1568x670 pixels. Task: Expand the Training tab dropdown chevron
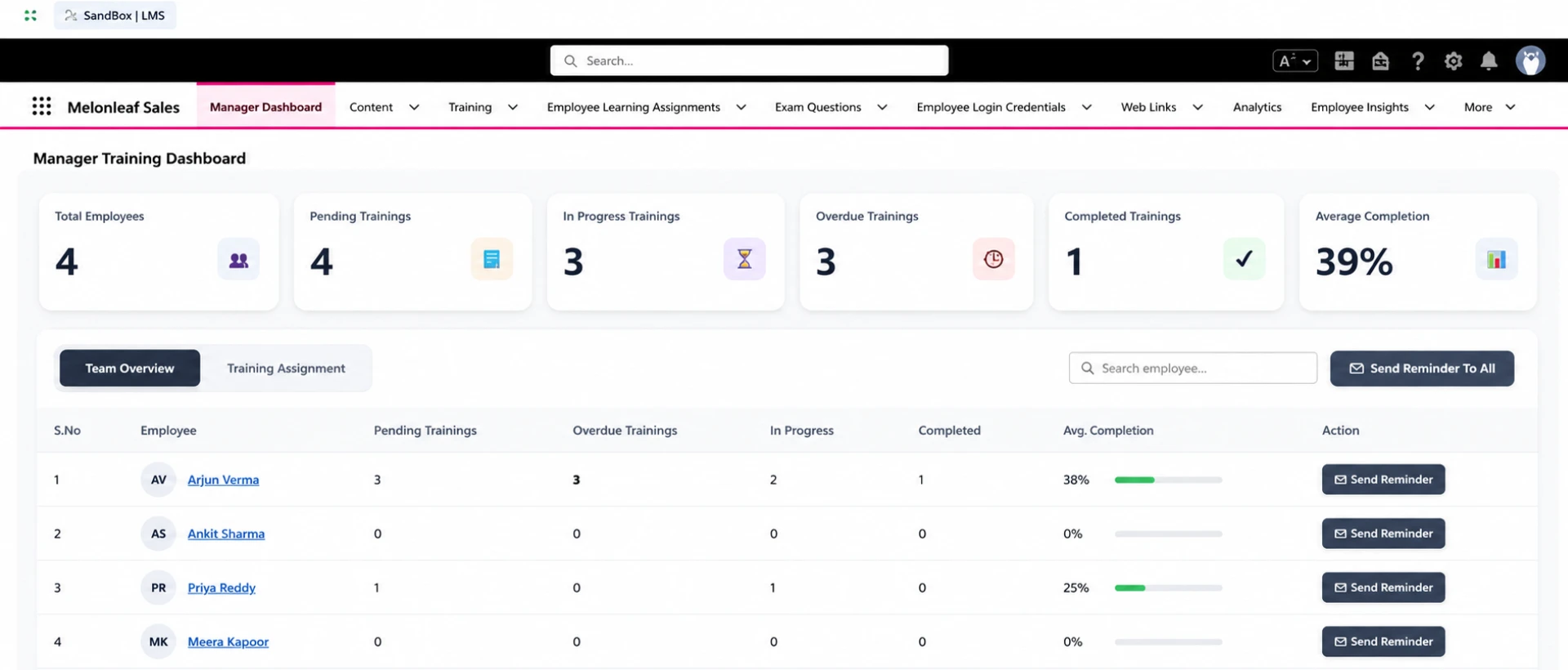512,107
